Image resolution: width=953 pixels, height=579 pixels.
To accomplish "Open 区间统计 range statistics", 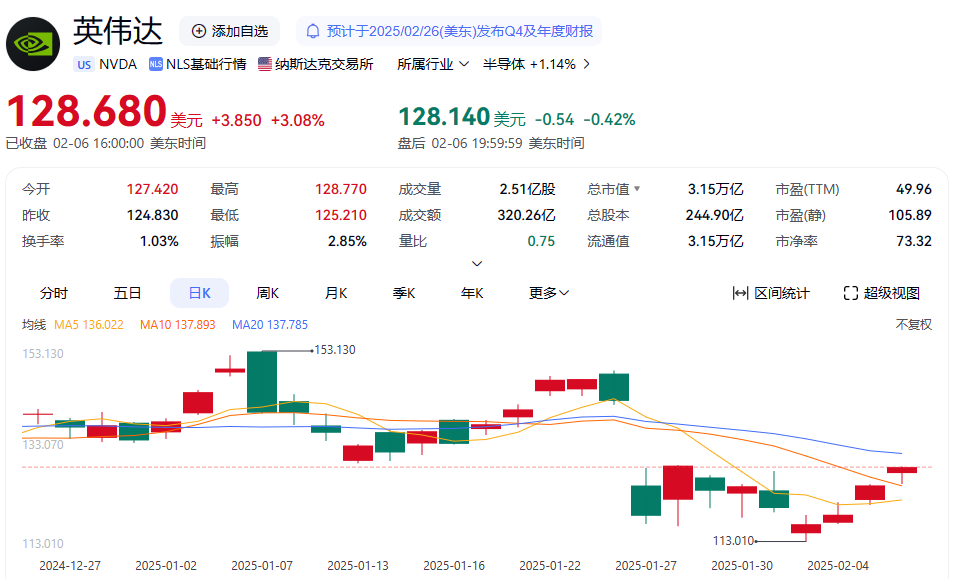I will [771, 293].
